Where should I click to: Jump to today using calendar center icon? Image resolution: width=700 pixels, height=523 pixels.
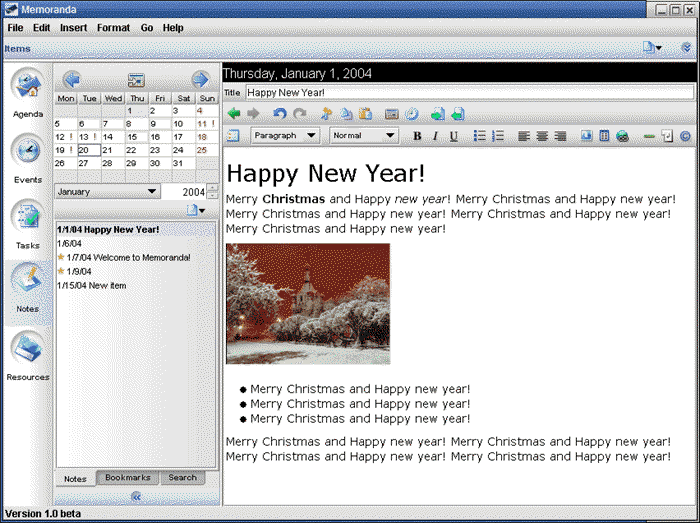tap(136, 80)
